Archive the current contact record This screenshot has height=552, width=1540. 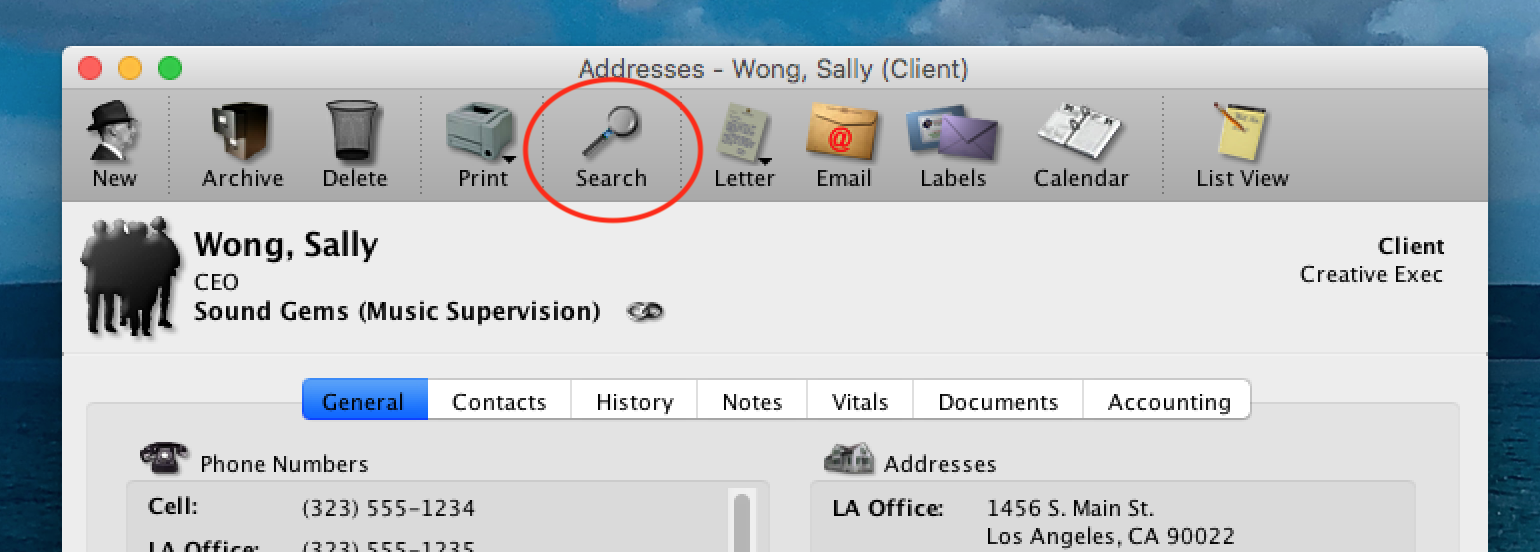click(x=242, y=133)
